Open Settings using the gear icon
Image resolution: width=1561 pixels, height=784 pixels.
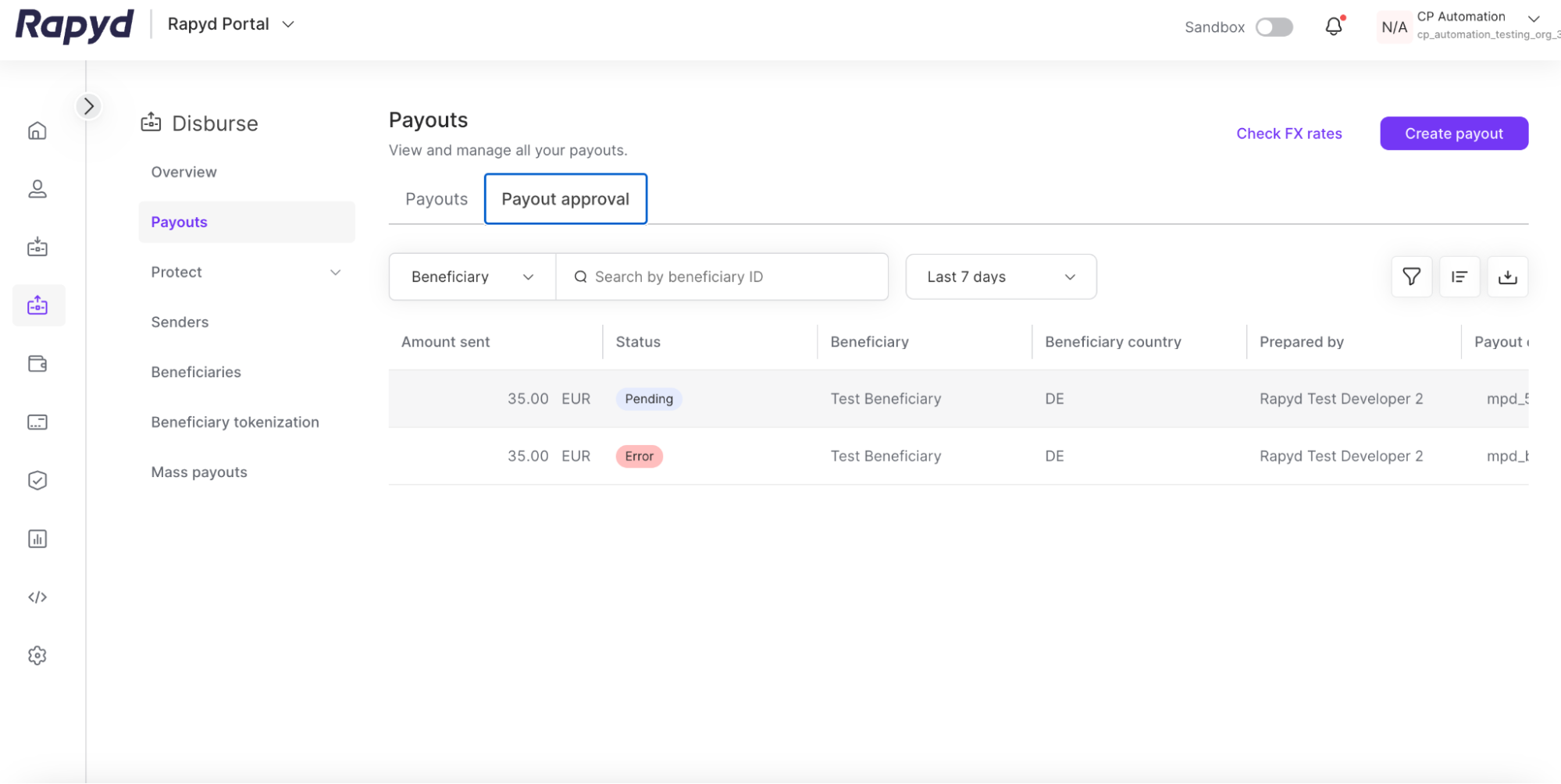click(37, 655)
